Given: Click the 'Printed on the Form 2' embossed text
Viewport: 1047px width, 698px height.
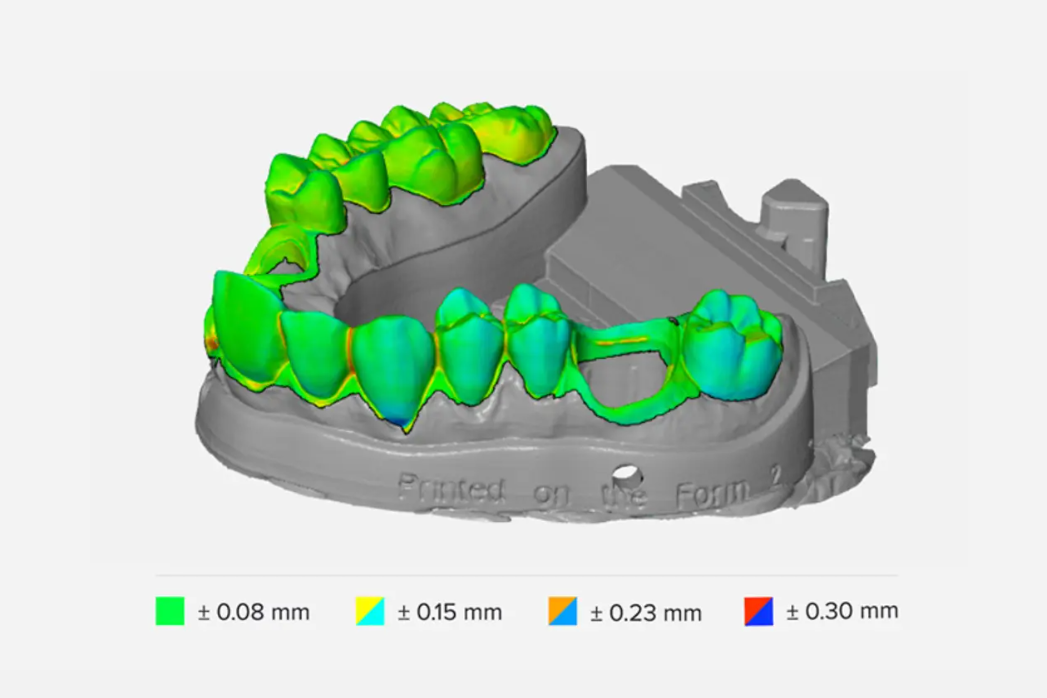Looking at the screenshot, I should coord(590,491).
